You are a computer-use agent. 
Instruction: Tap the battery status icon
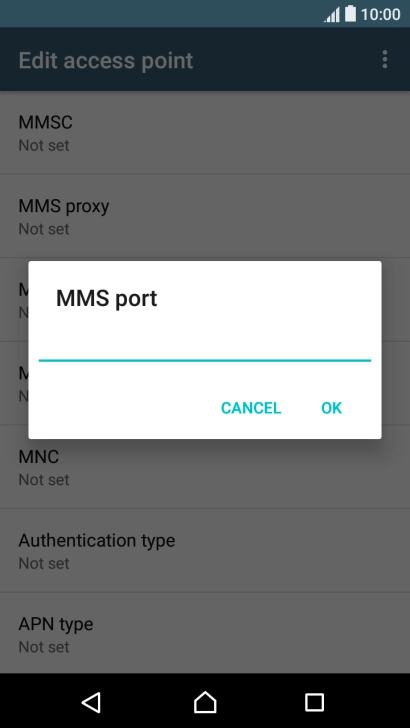tap(351, 14)
